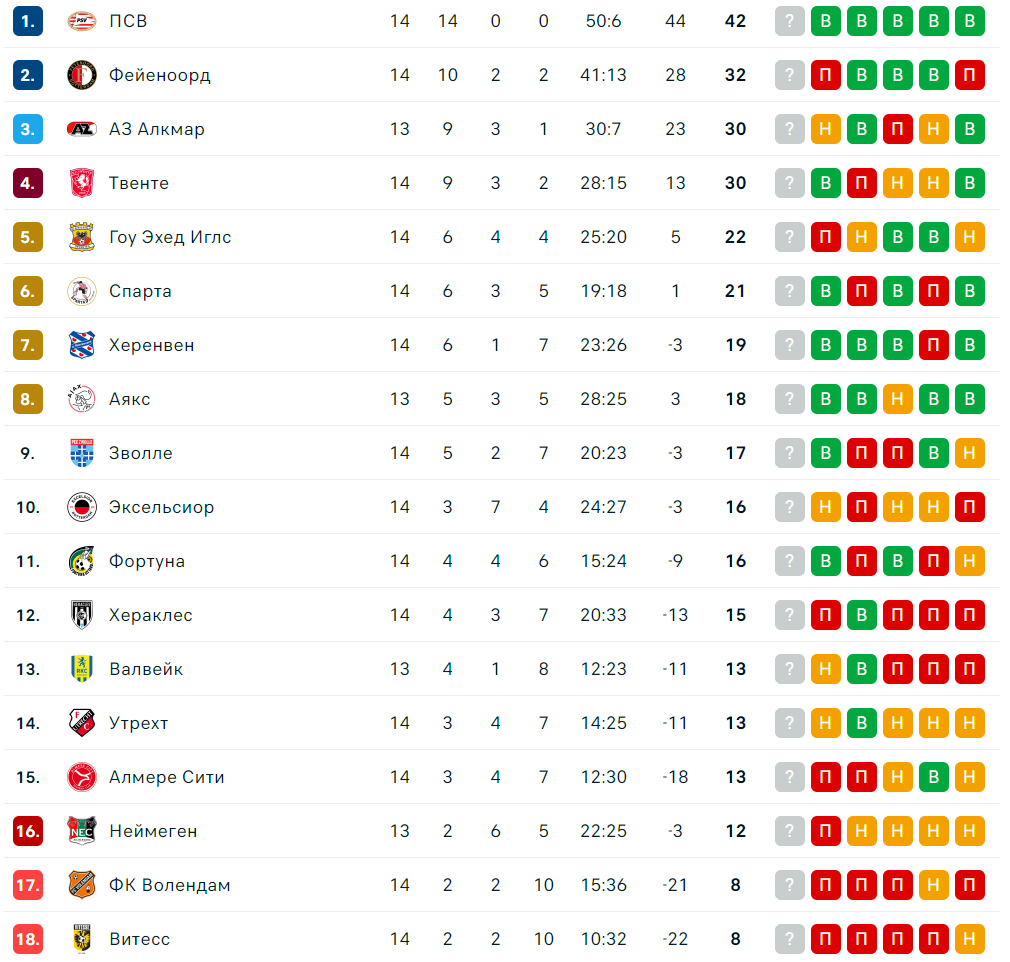Click the Feyenoord club crest

(82, 75)
